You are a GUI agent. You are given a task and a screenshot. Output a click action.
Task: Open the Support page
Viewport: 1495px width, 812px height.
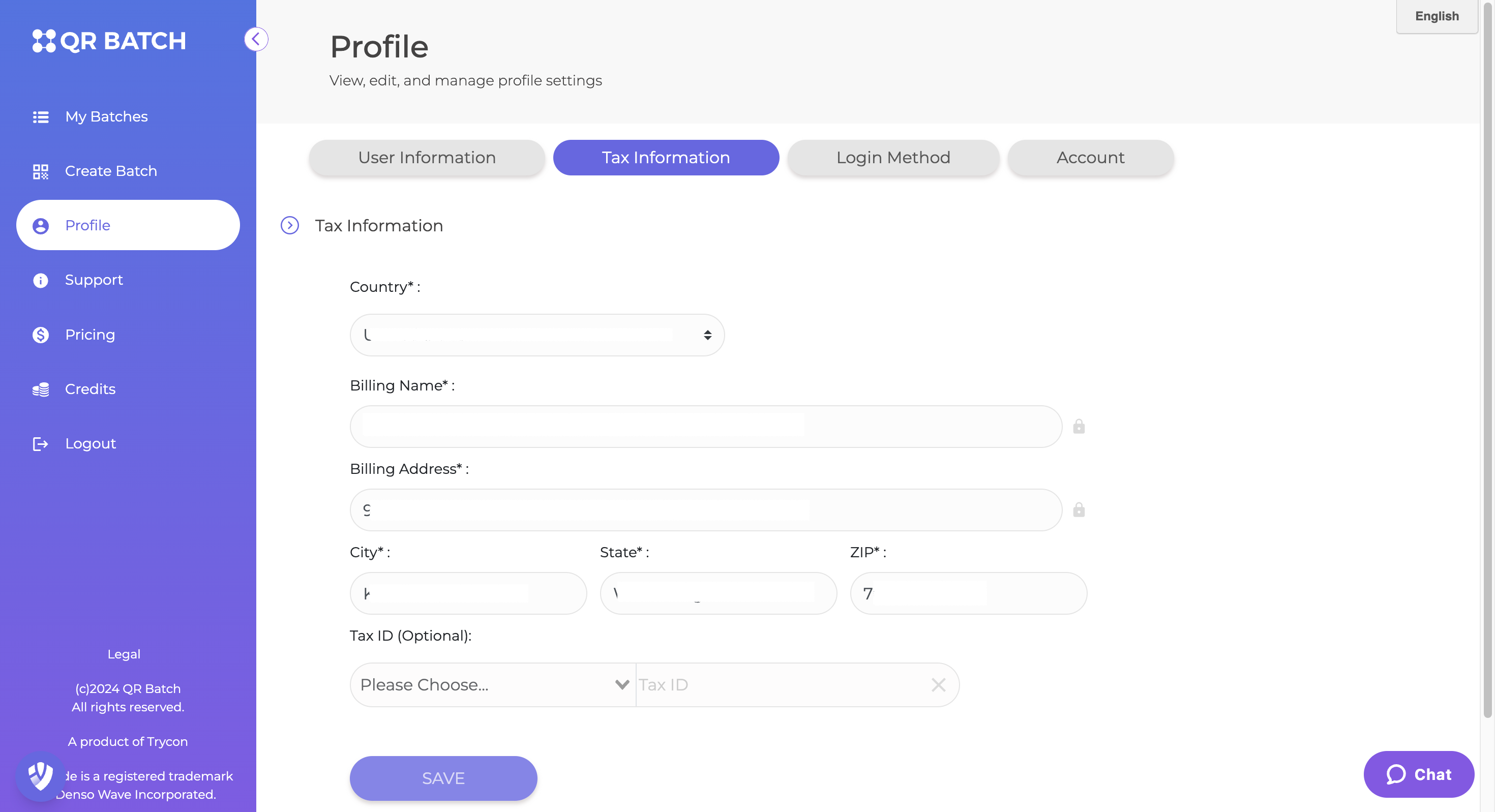[128, 280]
